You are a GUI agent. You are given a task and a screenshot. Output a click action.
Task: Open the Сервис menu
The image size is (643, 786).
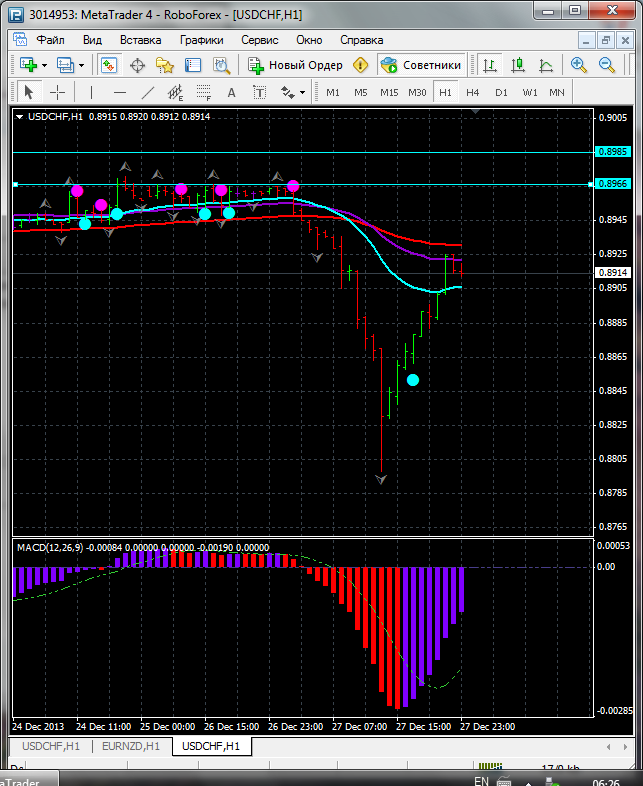[x=260, y=40]
